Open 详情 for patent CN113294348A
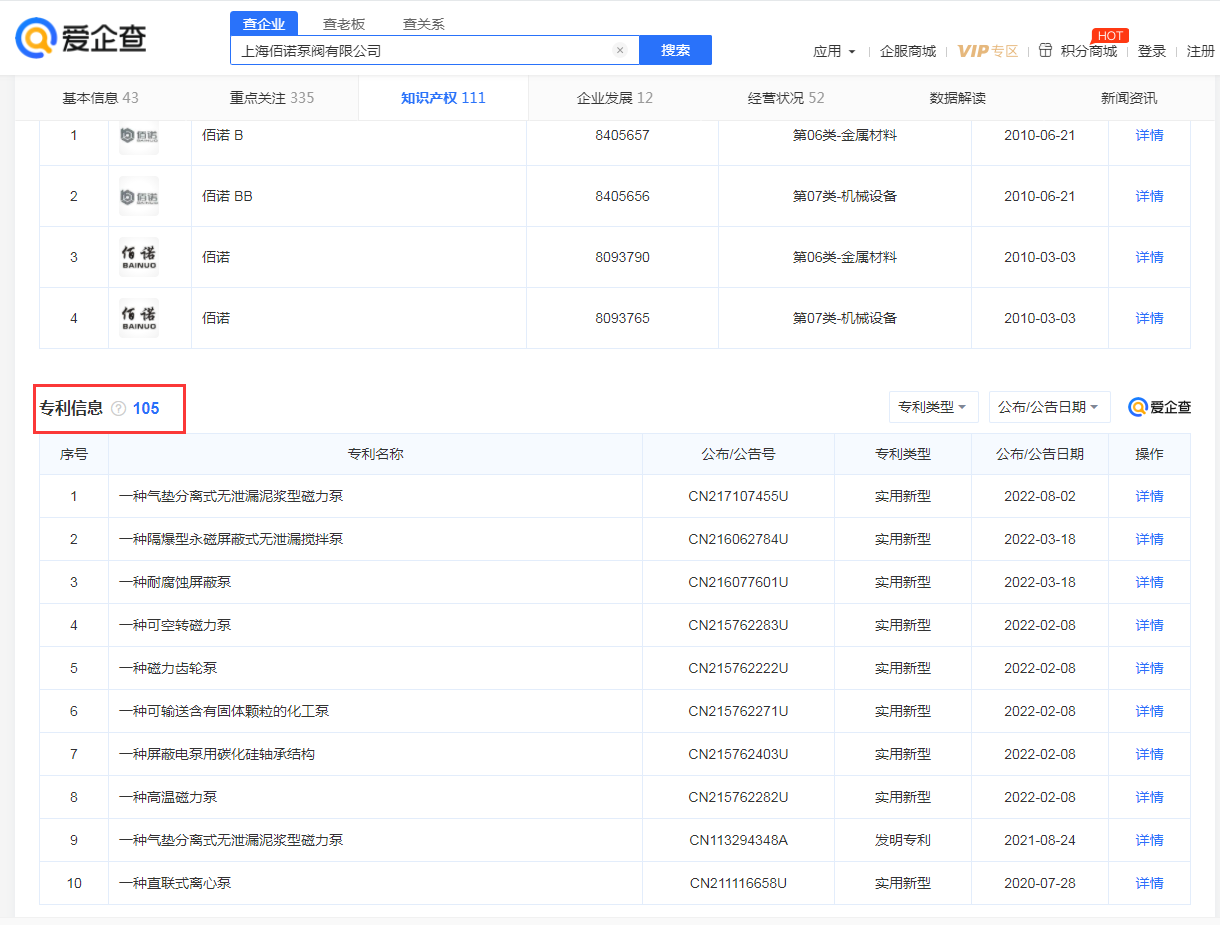The width and height of the screenshot is (1220, 925). tap(1150, 840)
